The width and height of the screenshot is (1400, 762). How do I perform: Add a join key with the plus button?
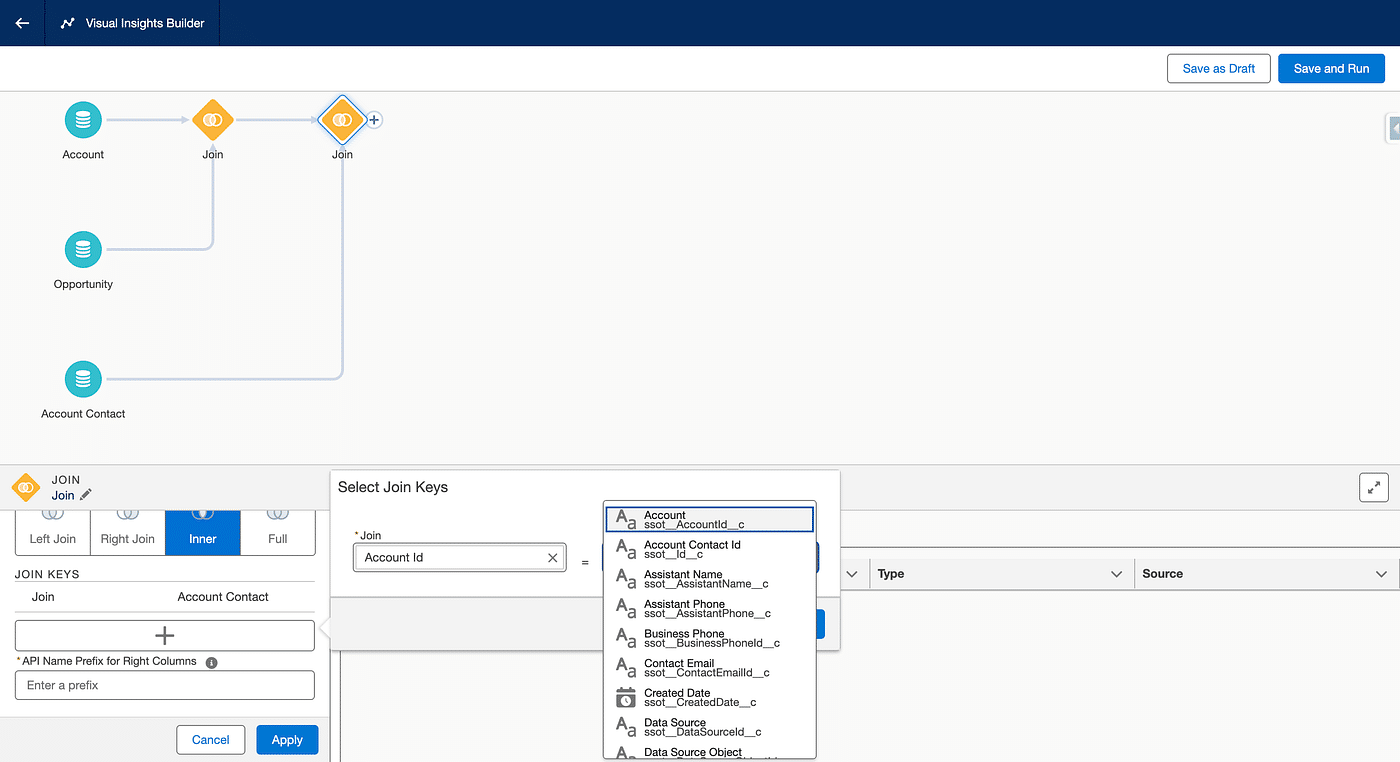165,636
